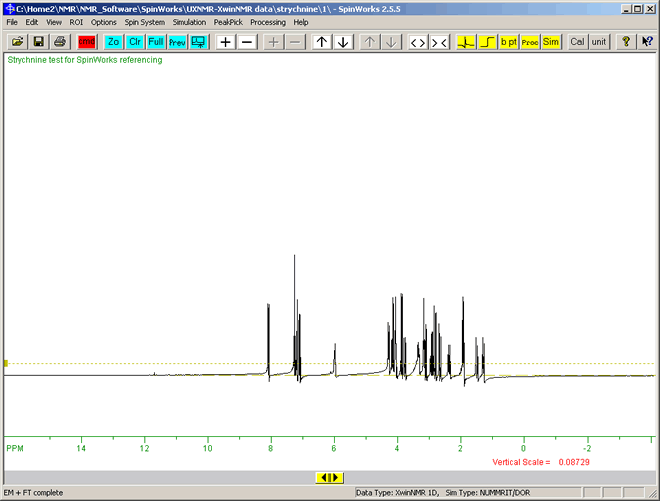The height and width of the screenshot is (501, 660).
Task: Click the cyan Zo zoom button
Action: [114, 42]
